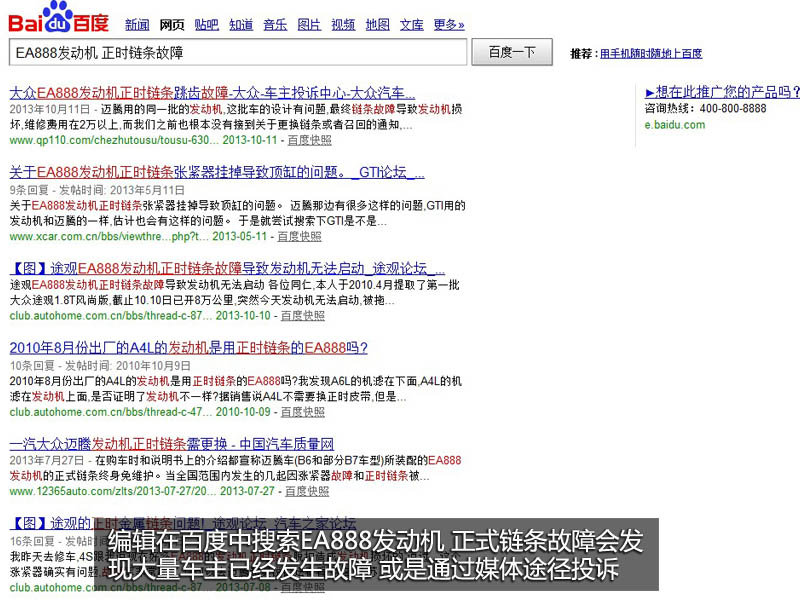Open 用手机随时随地上百度 recommendation link

(x=651, y=54)
